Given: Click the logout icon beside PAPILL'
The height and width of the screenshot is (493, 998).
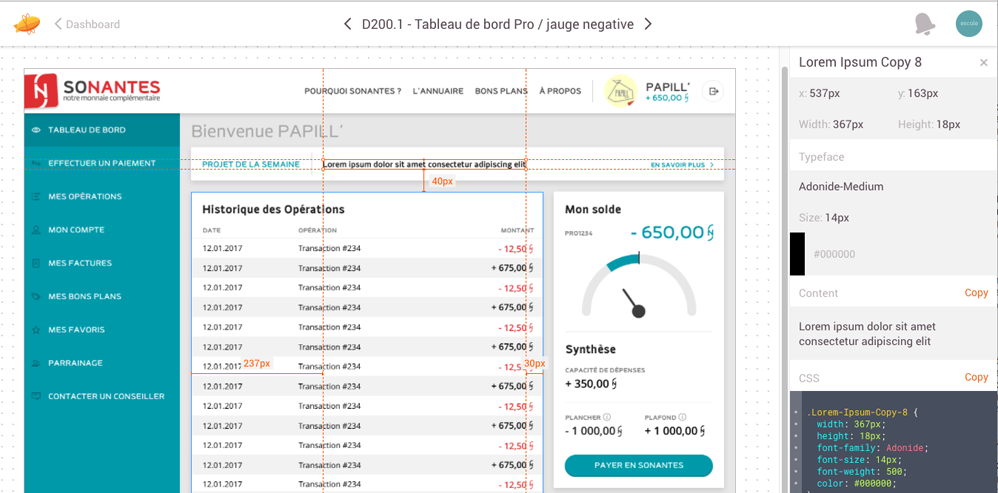Looking at the screenshot, I should pos(713,91).
